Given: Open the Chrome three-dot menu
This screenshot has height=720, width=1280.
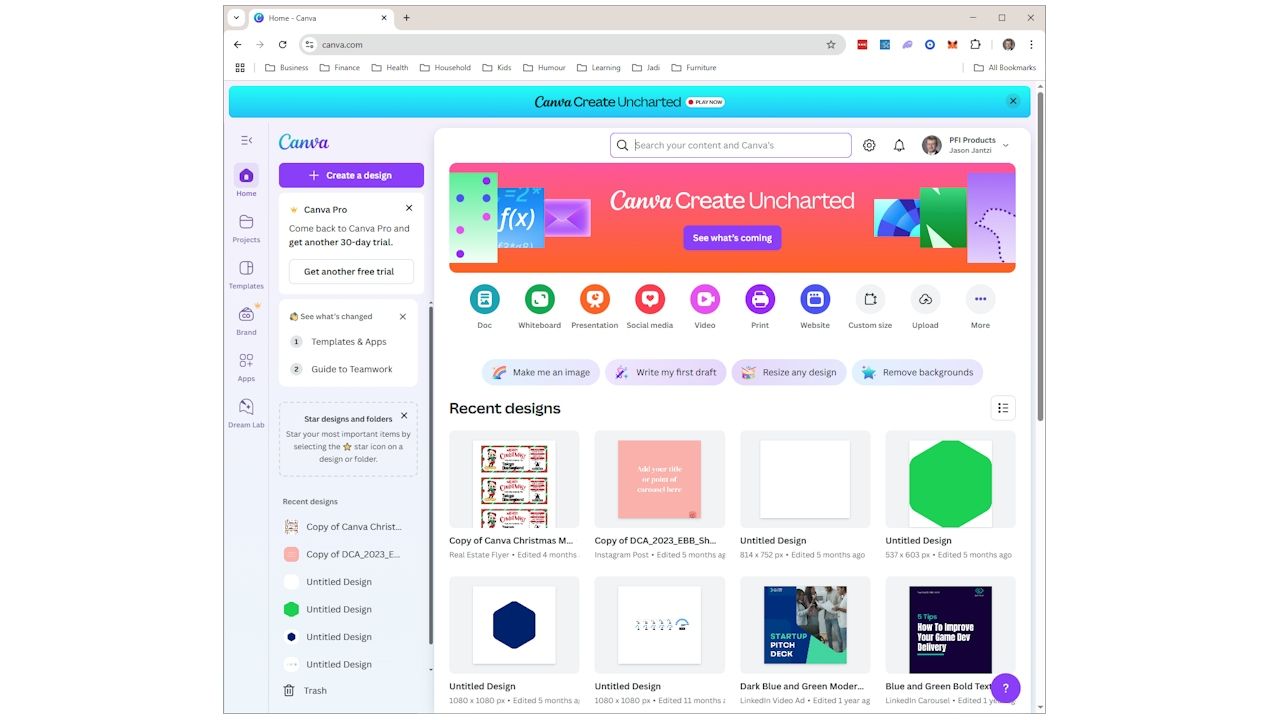Looking at the screenshot, I should [x=1031, y=44].
